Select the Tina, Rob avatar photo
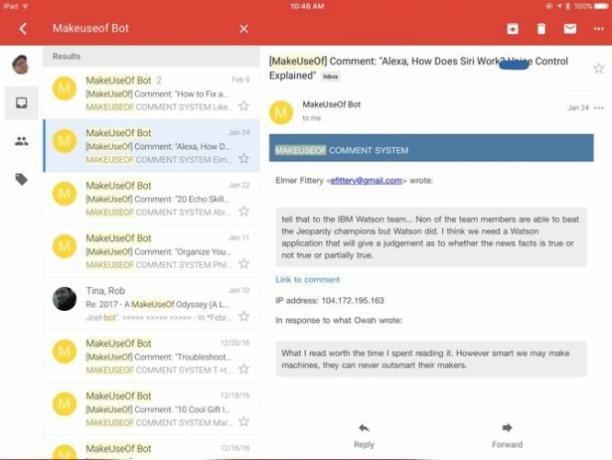Viewport: 612px width, 460px height. (64, 299)
